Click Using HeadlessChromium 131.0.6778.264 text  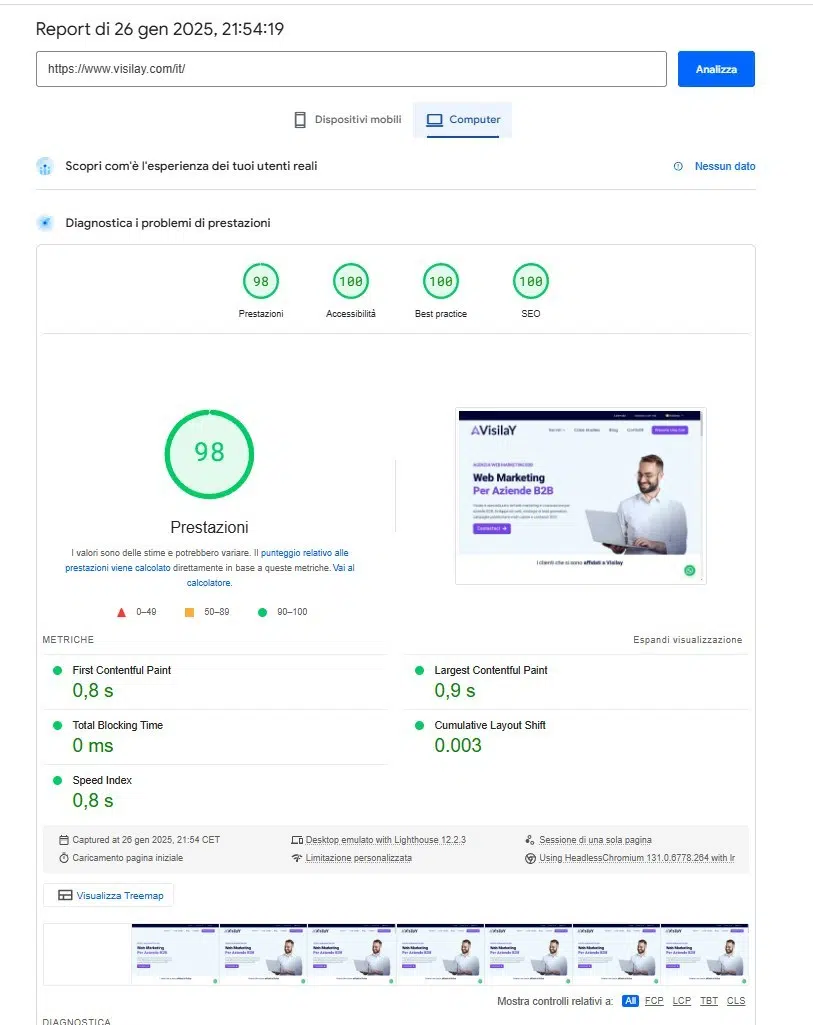637,858
